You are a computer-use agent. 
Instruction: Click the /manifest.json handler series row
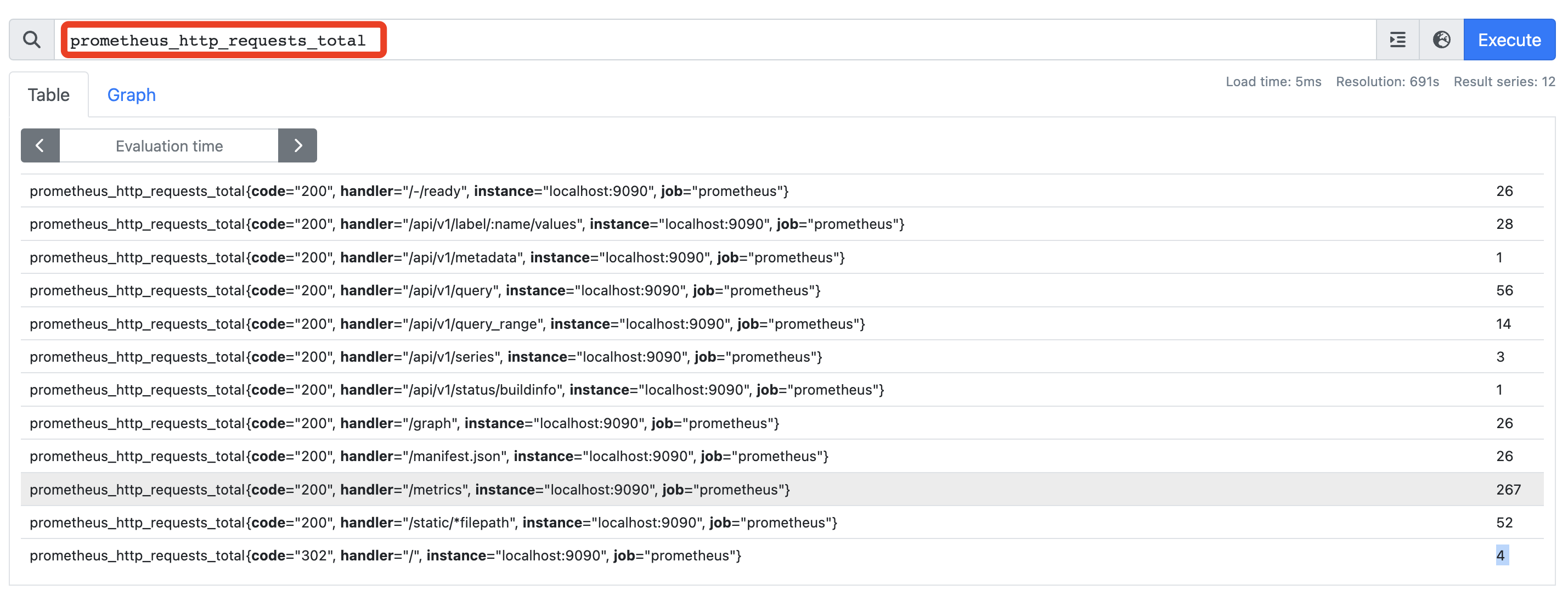click(782, 456)
